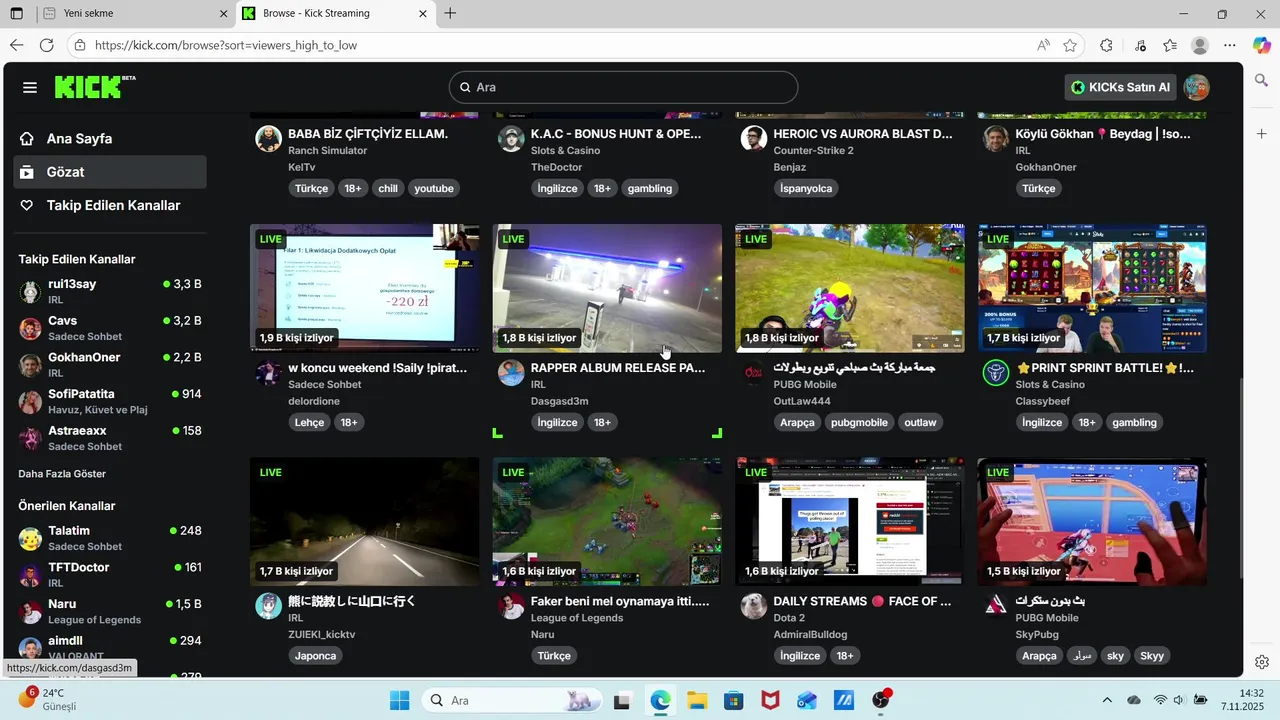
Task: Open Windows Start menu
Action: (x=400, y=700)
